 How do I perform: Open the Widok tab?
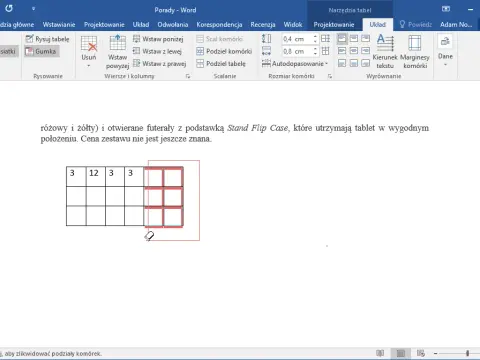pyautogui.click(x=293, y=24)
